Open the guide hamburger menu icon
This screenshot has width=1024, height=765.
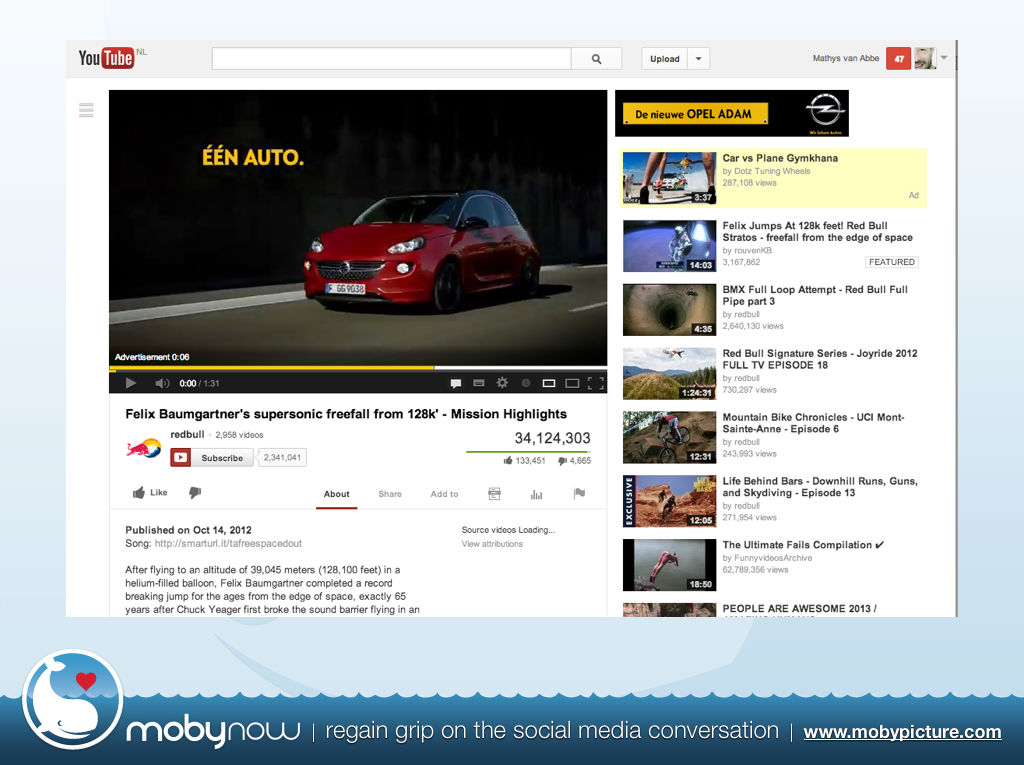[x=86, y=110]
